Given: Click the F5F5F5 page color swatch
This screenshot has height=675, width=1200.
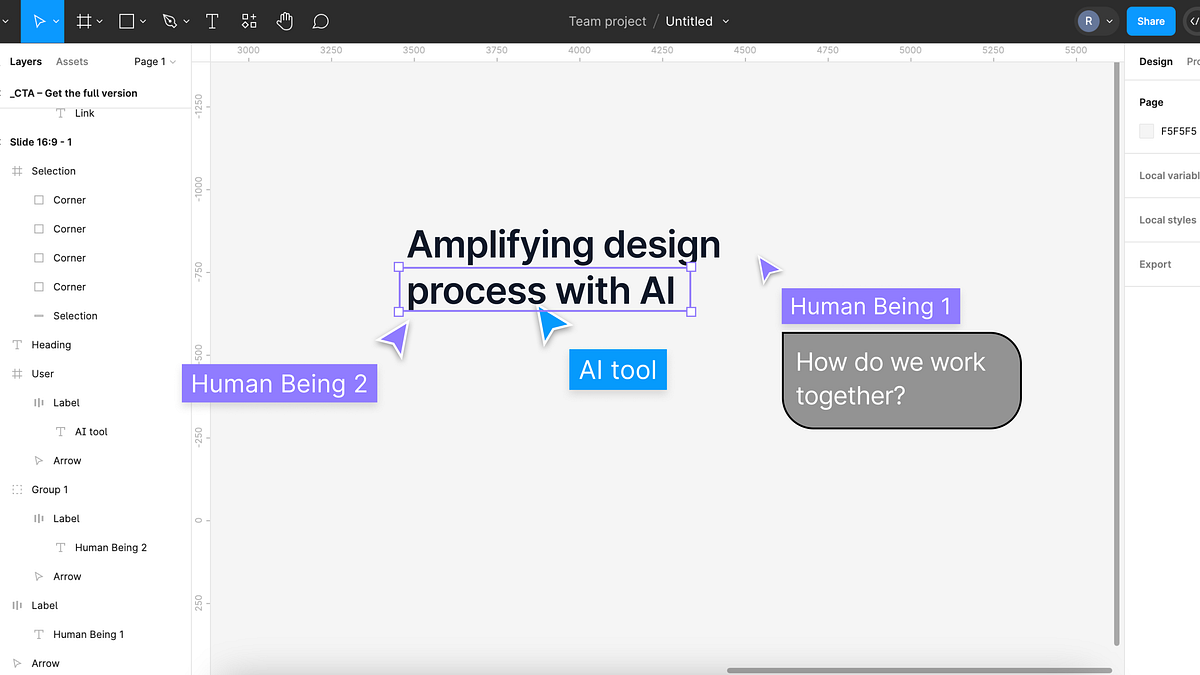Looking at the screenshot, I should [x=1146, y=131].
